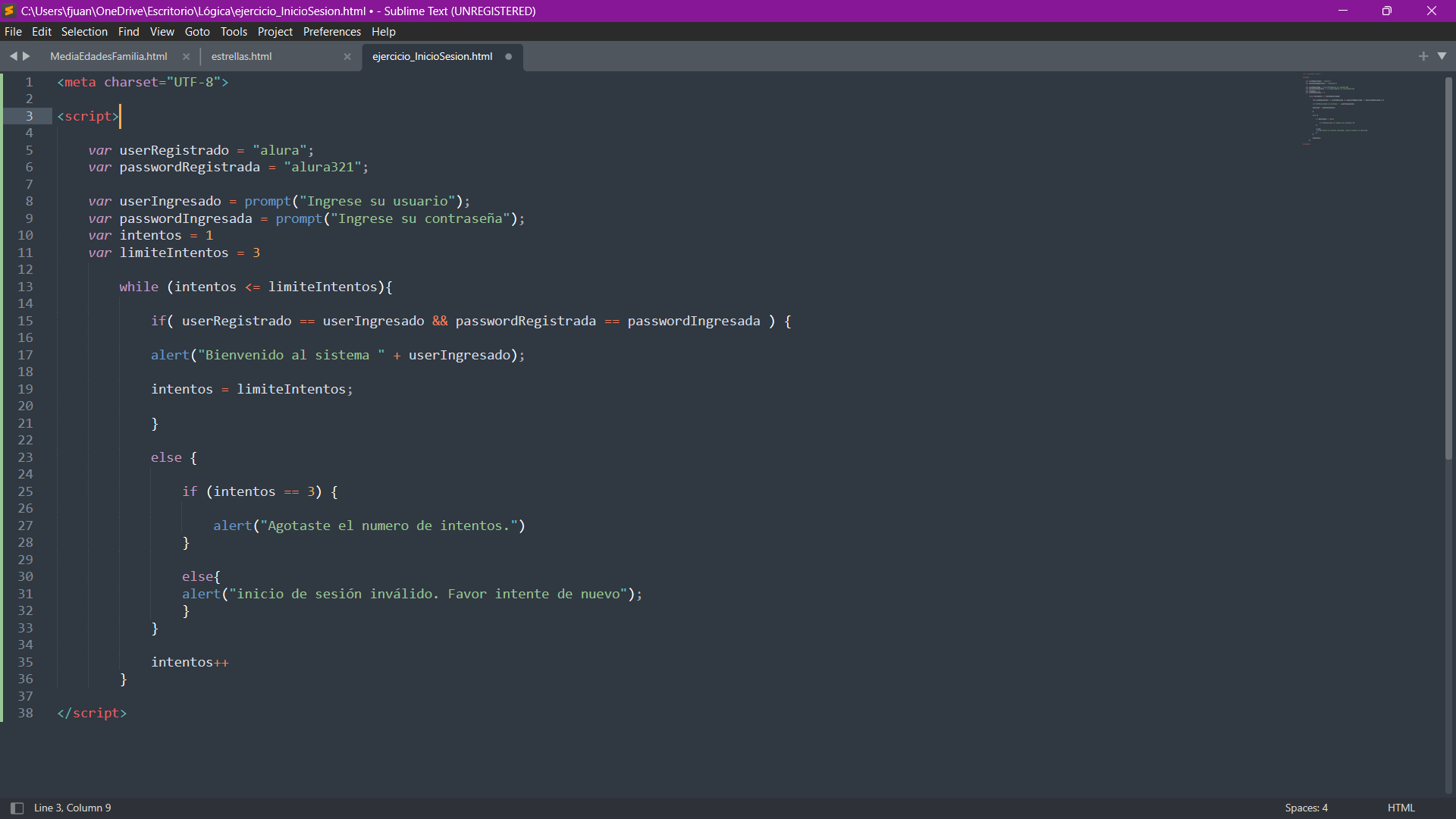The width and height of the screenshot is (1456, 819).
Task: Click "inicio de sesión inválido" alert string
Action: [428, 594]
